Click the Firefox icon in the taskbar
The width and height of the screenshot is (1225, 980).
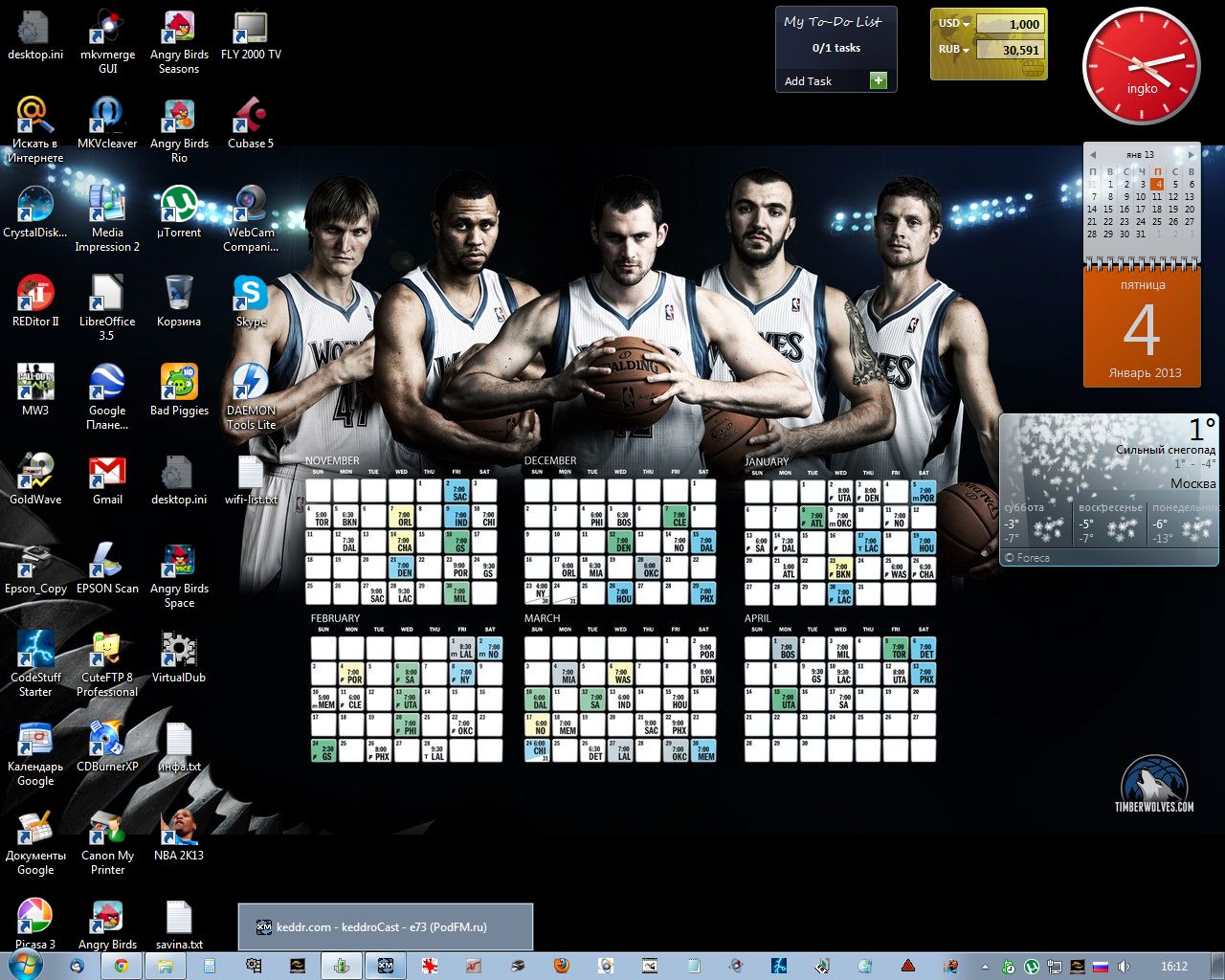[x=561, y=966]
